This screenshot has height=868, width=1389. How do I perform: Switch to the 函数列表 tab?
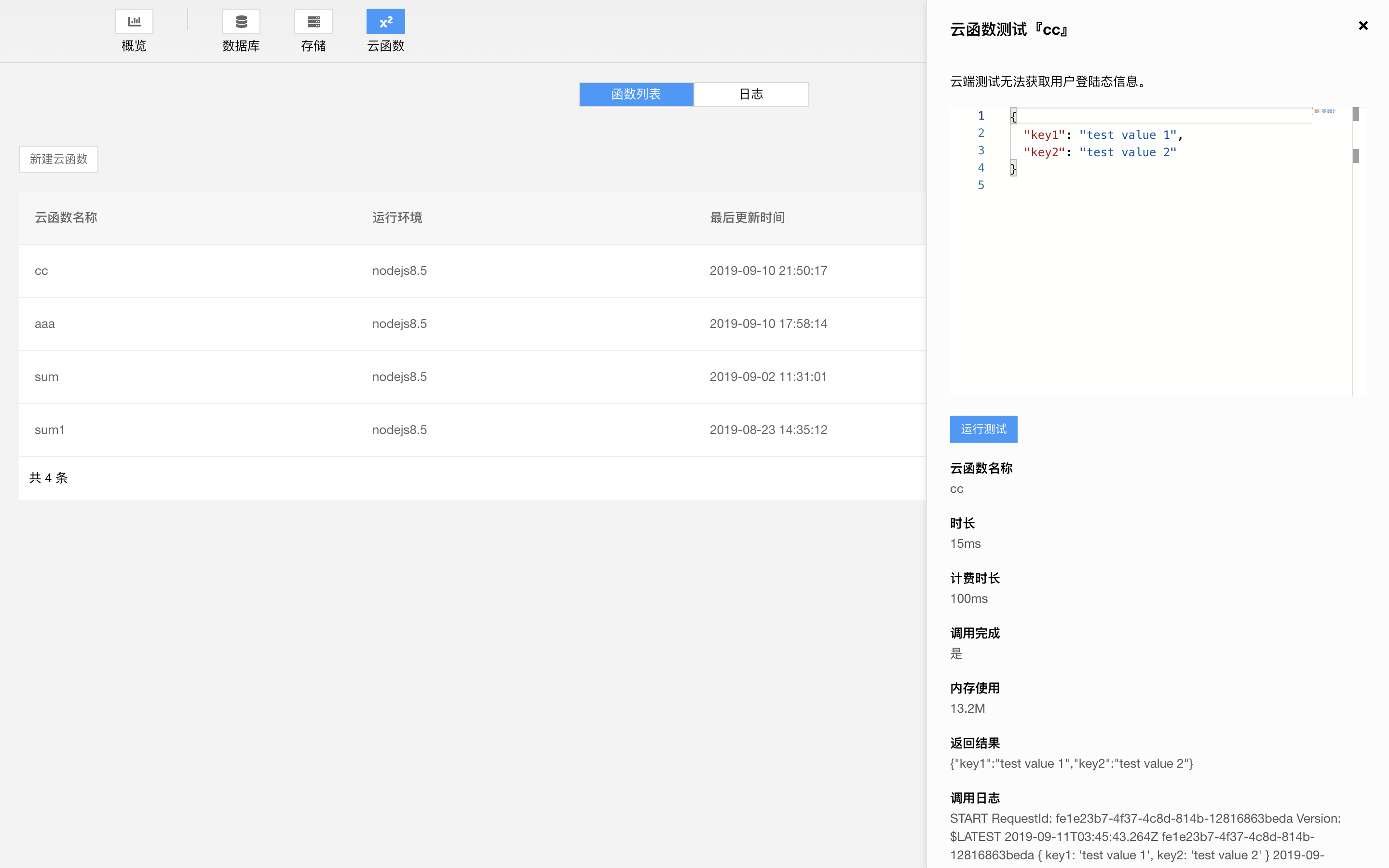point(635,94)
